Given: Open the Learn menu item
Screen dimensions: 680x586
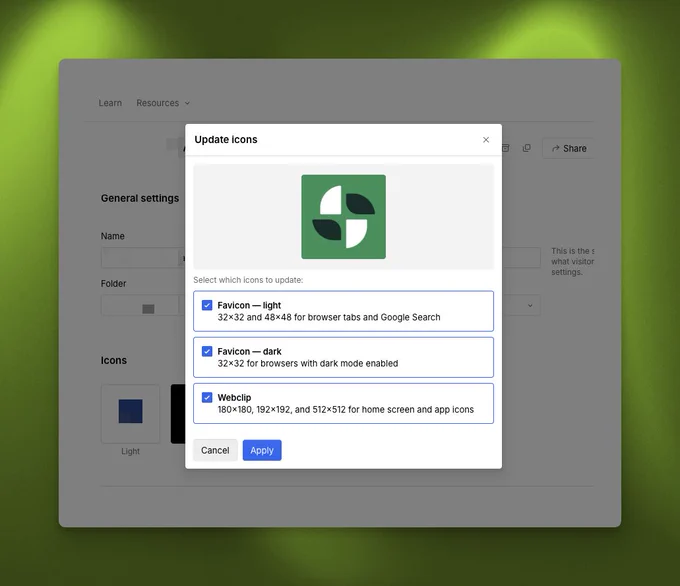Looking at the screenshot, I should (x=110, y=103).
